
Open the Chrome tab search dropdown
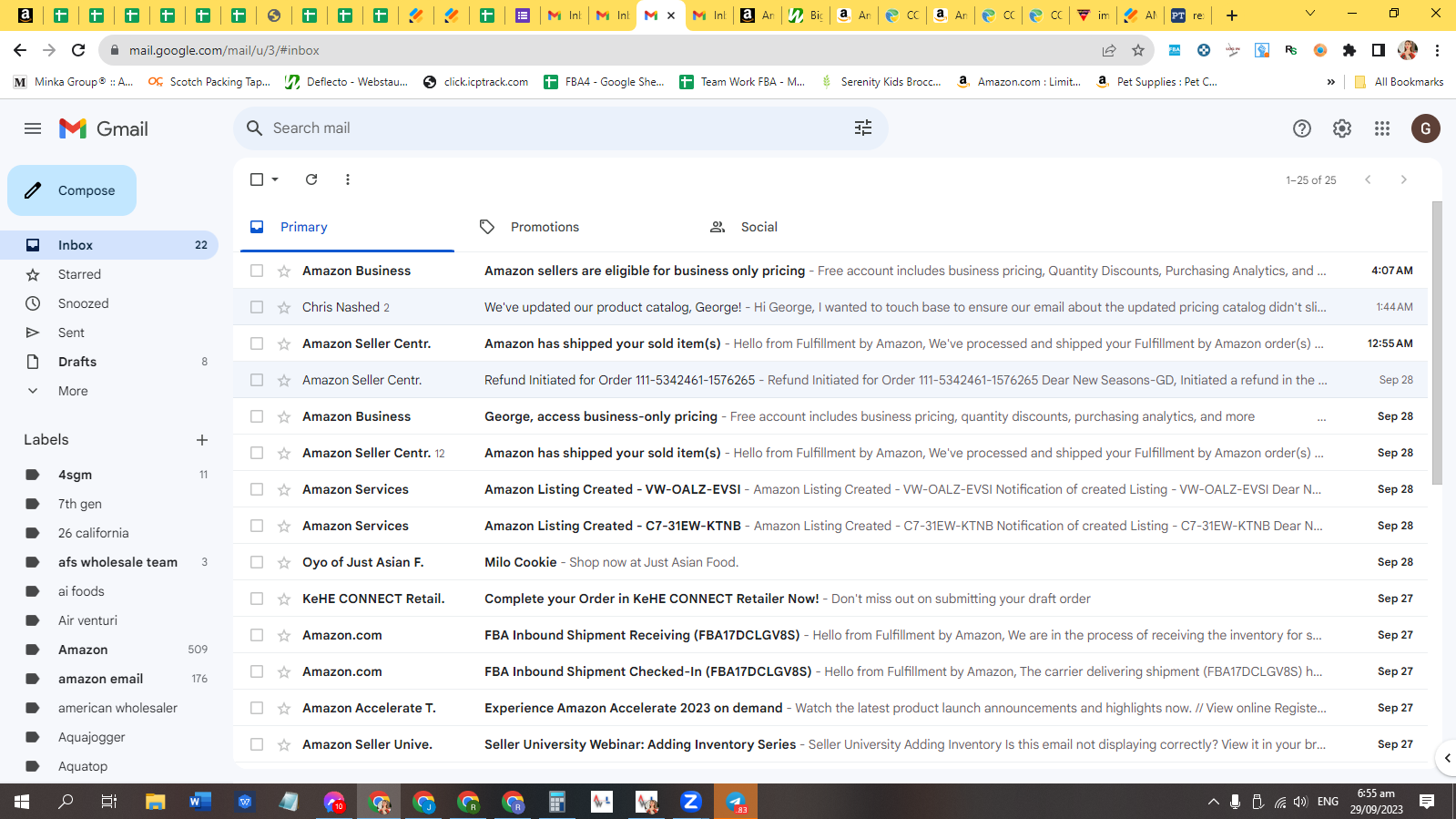click(1310, 14)
